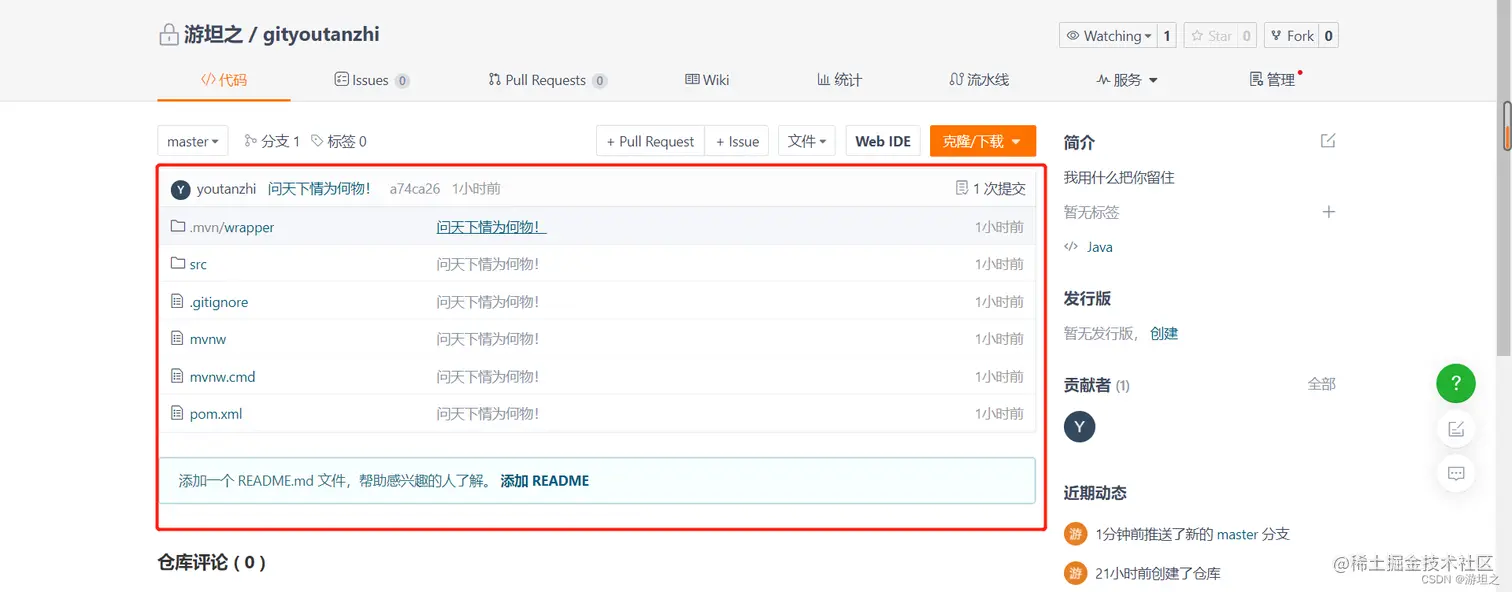
Task: Open the .gitignore file
Action: coord(219,302)
